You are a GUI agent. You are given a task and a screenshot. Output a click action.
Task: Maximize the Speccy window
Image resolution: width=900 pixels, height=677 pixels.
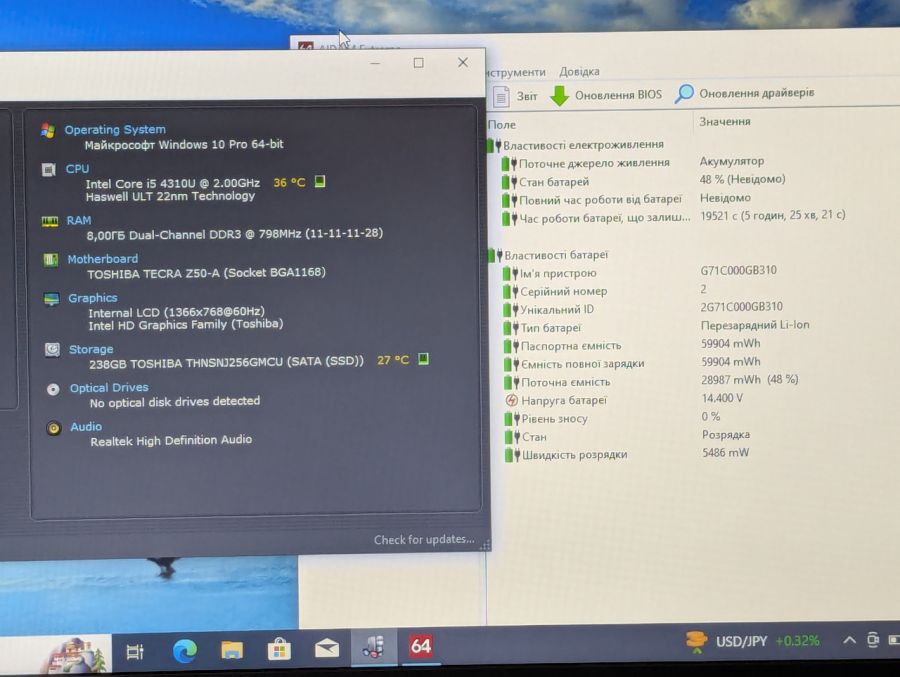(418, 63)
